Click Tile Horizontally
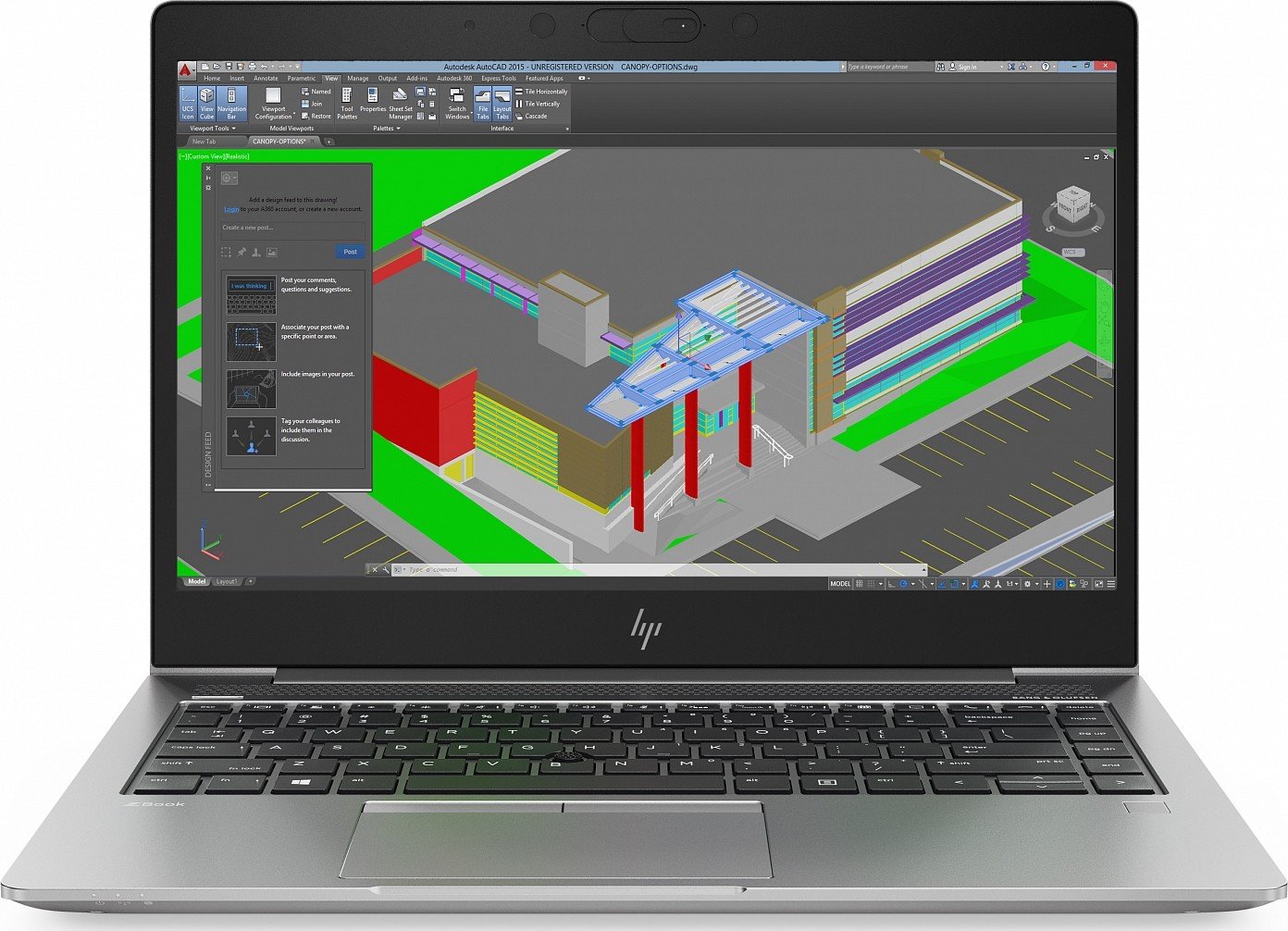 point(541,92)
